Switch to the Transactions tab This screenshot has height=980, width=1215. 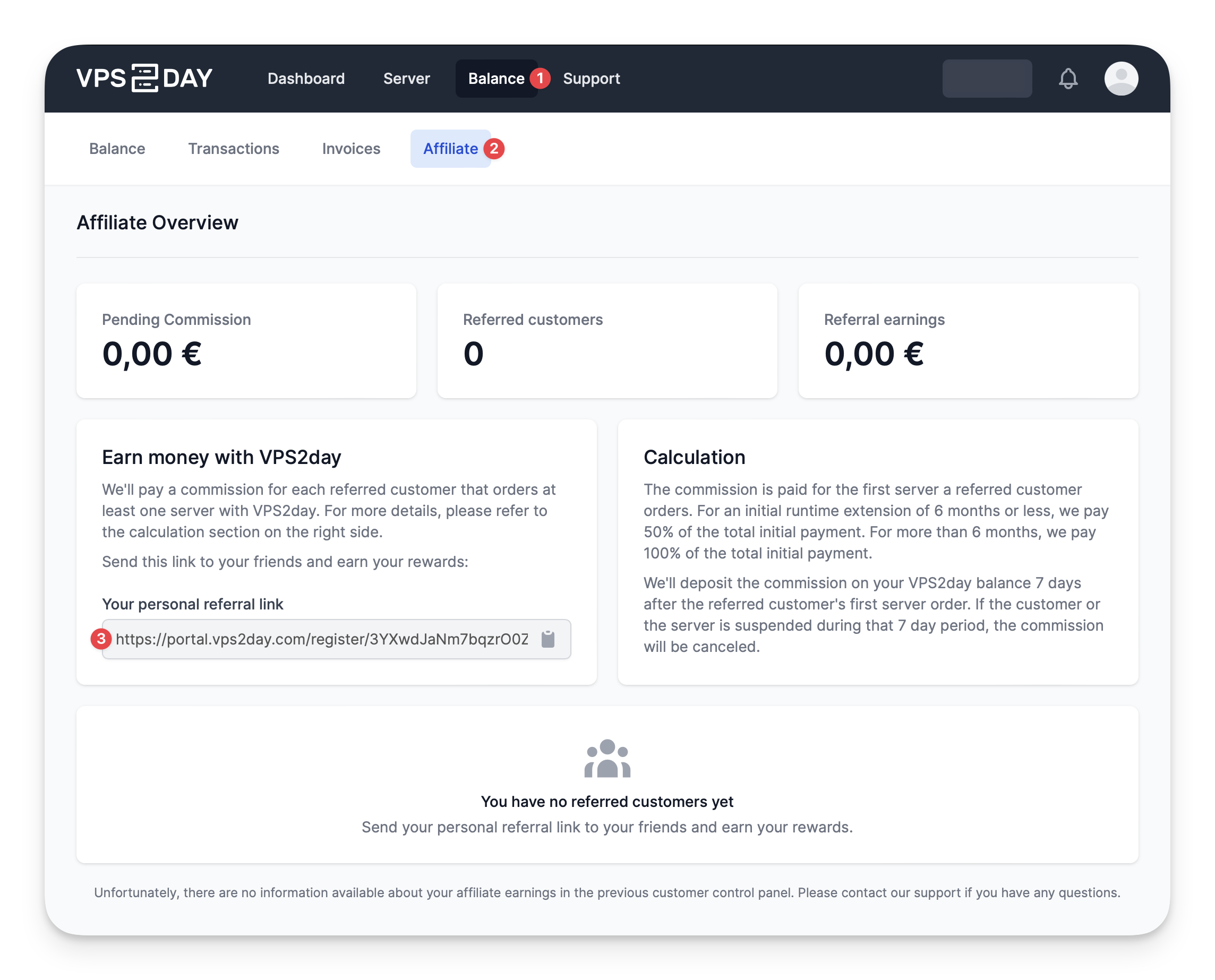tap(233, 149)
